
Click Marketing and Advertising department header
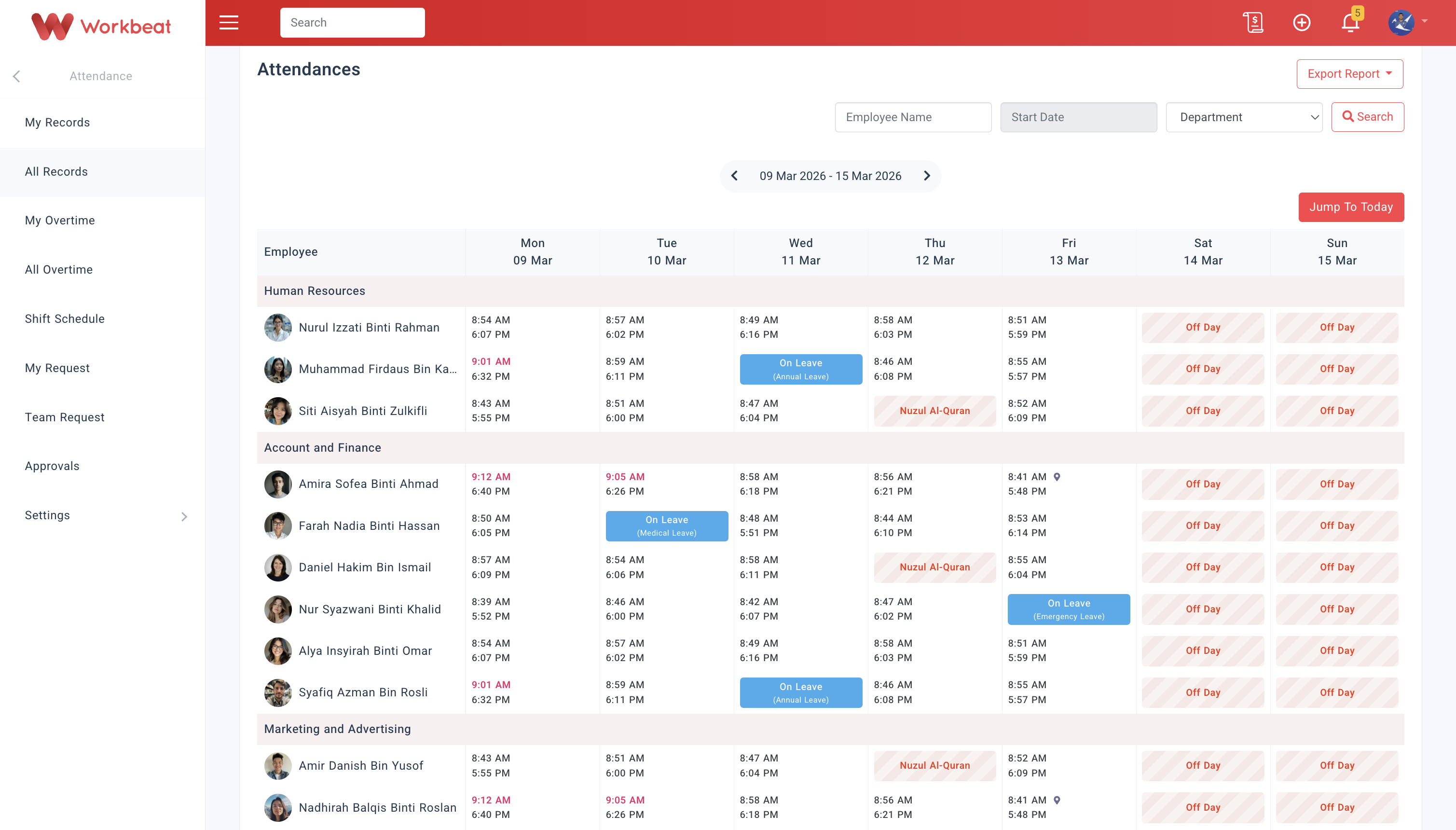830,730
